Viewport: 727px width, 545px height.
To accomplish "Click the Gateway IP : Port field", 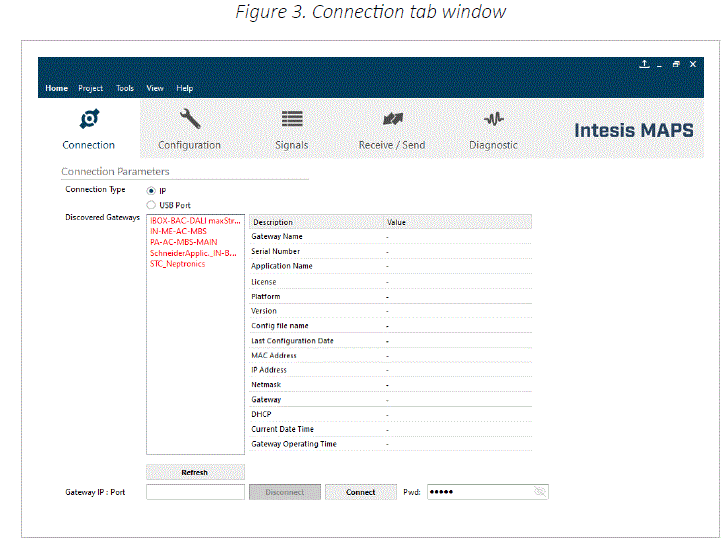I will coord(195,492).
